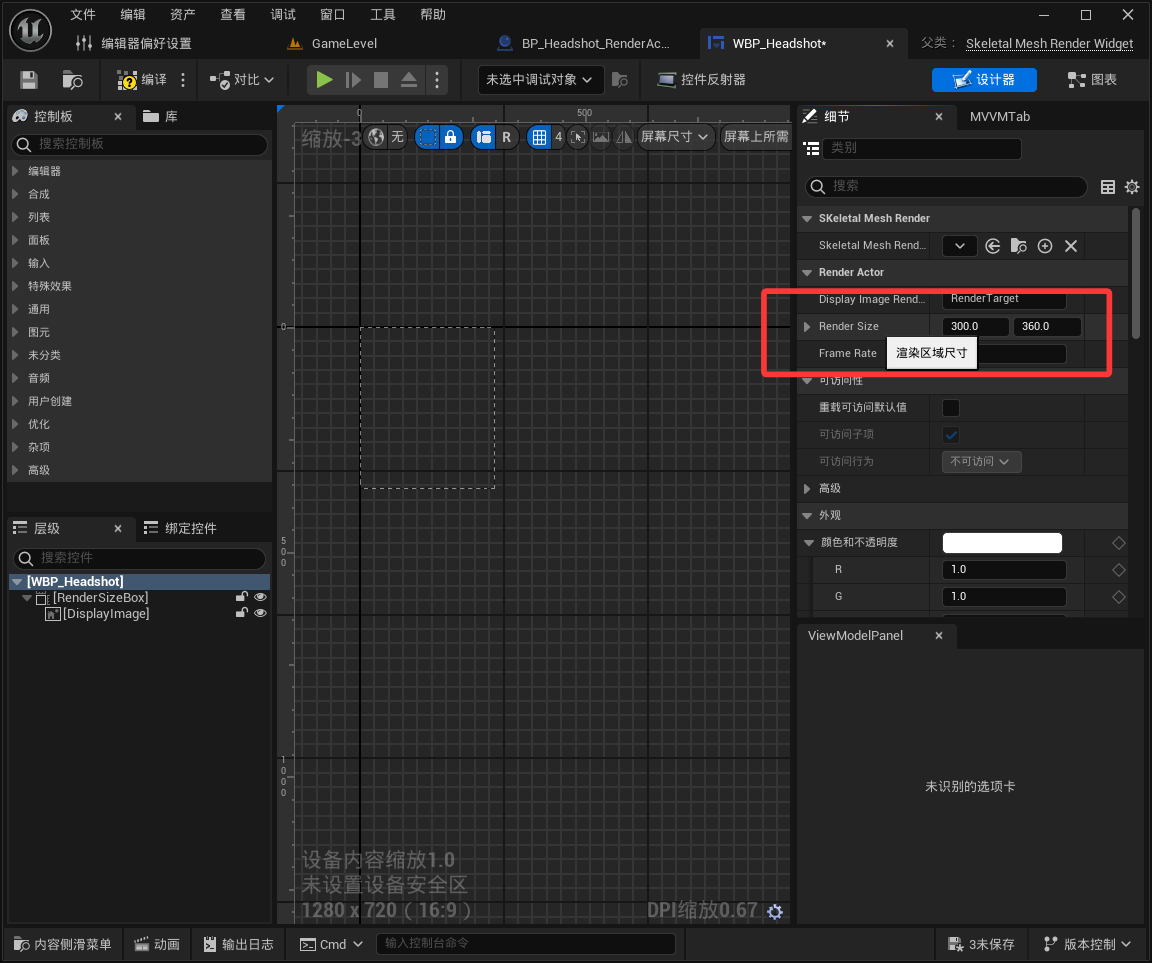Click the DPI scale settings gear icon
The width and height of the screenshot is (1152, 963).
tap(774, 912)
